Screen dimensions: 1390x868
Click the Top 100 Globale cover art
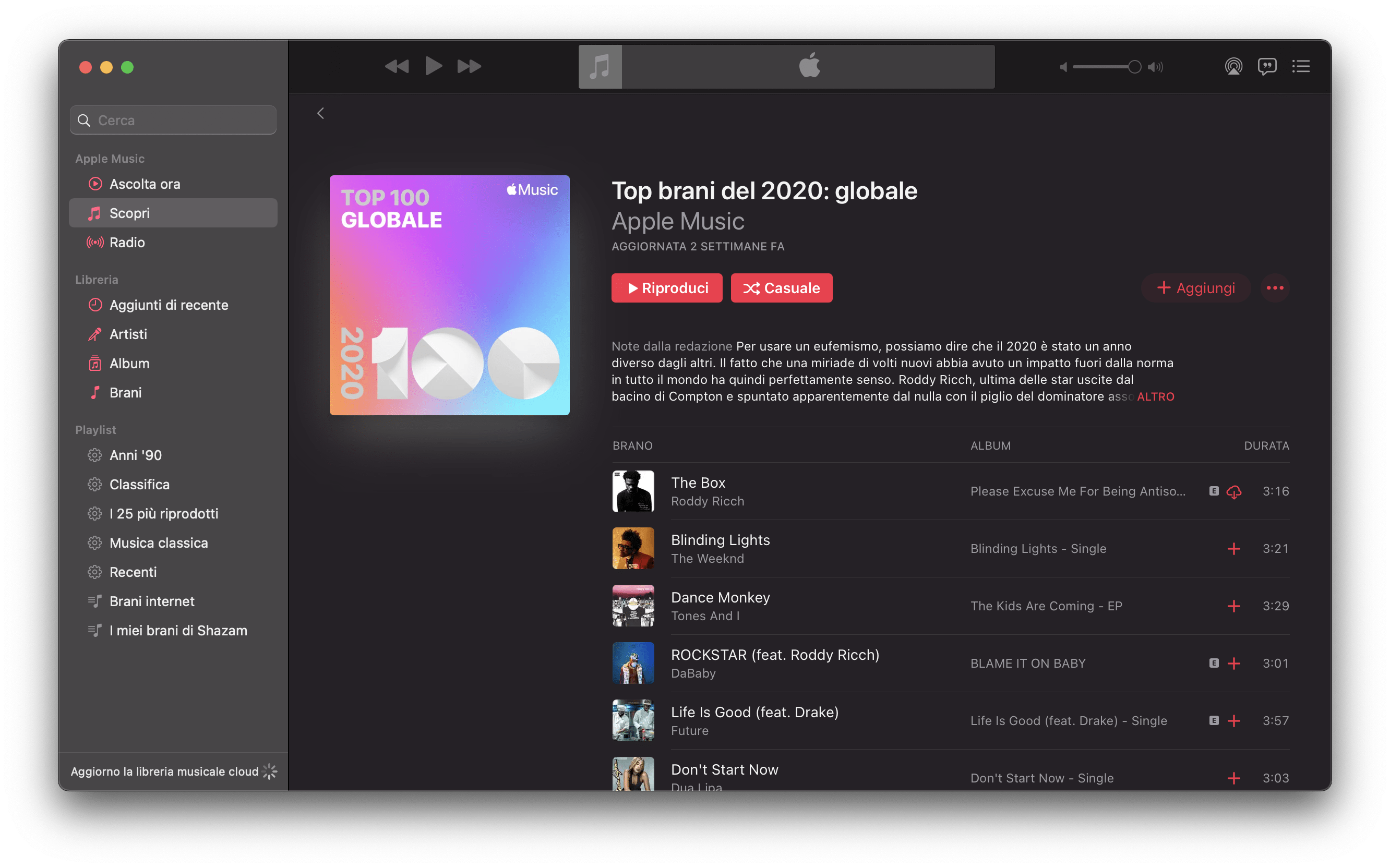coord(450,295)
